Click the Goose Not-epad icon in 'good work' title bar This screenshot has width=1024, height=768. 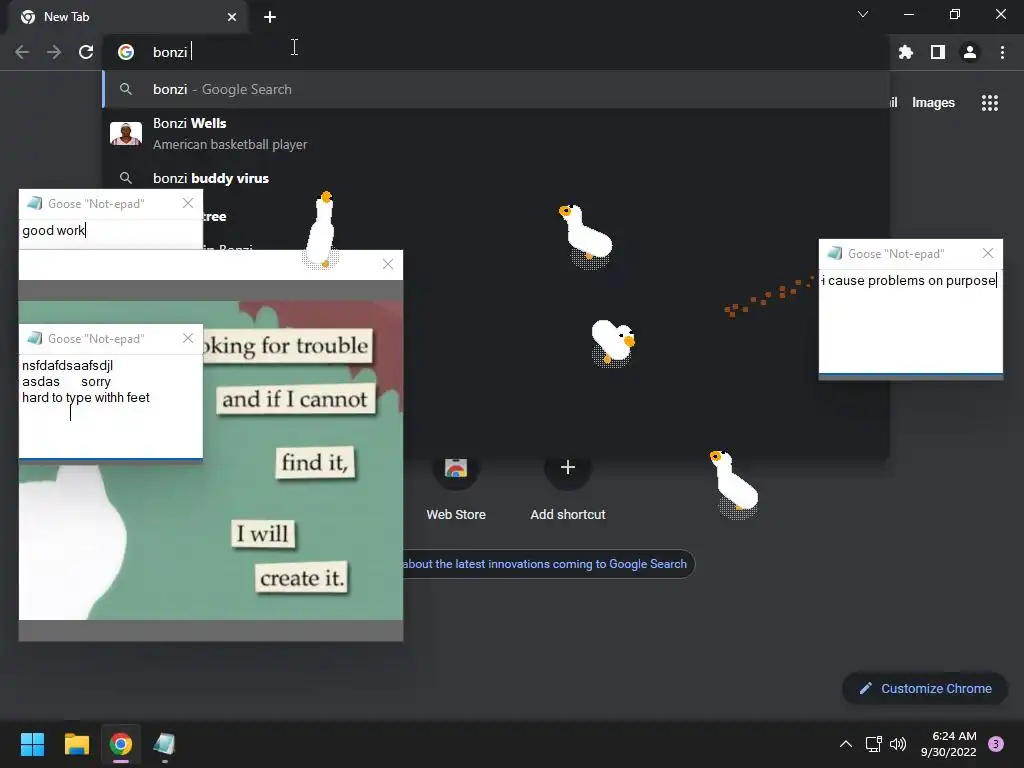[x=35, y=203]
